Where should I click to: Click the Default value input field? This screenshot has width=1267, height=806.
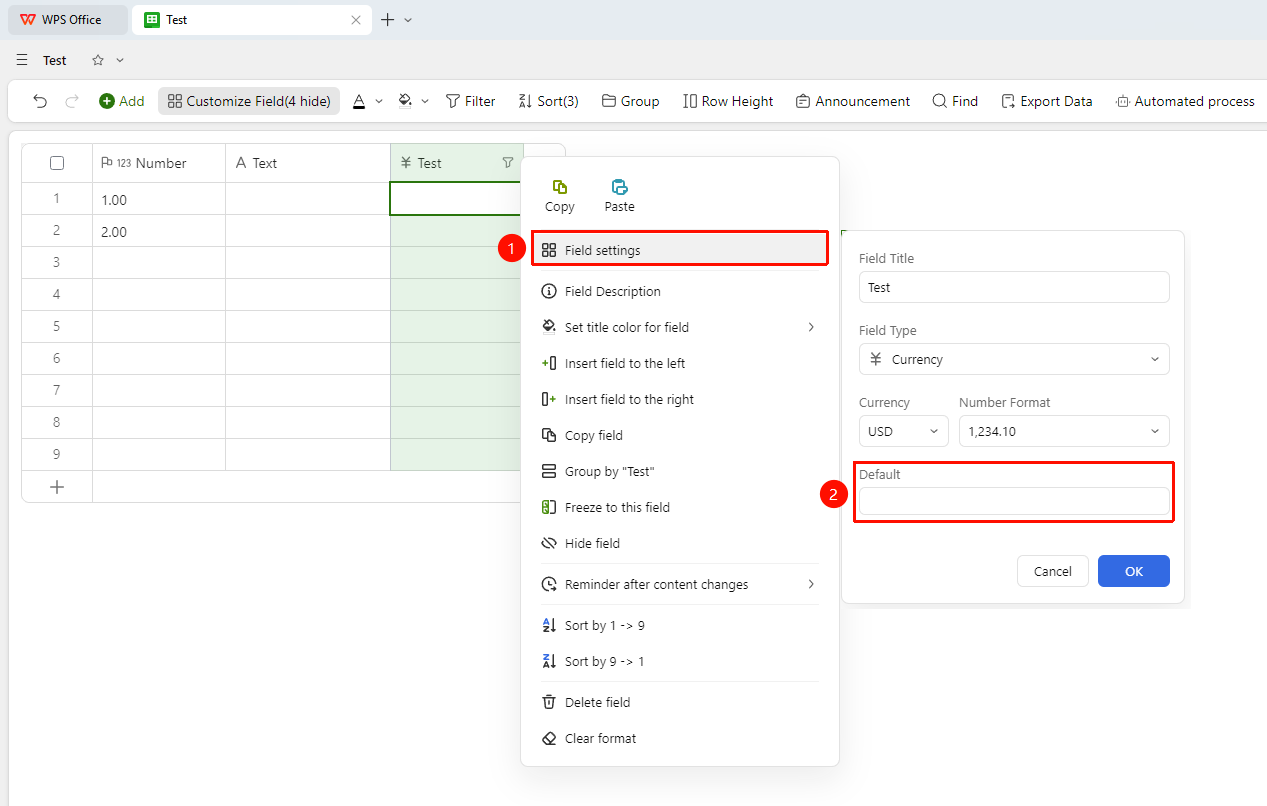(1014, 501)
